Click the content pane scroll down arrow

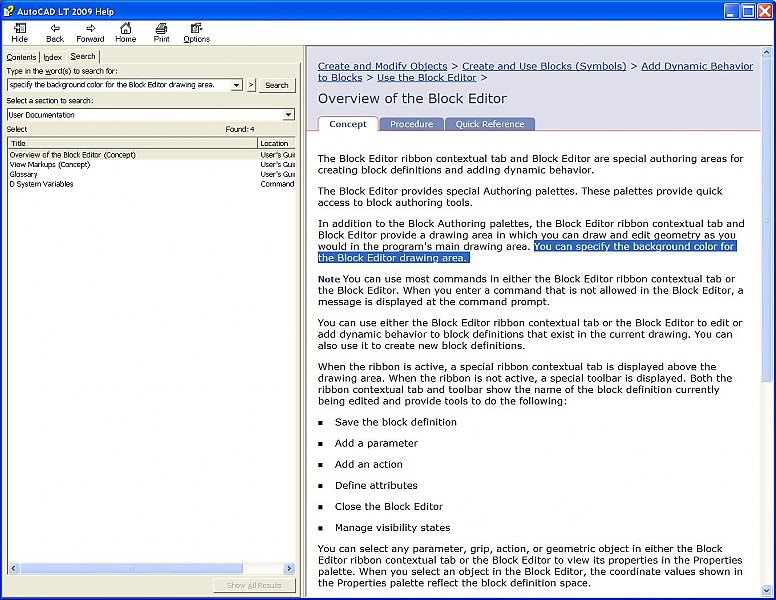coord(767,590)
